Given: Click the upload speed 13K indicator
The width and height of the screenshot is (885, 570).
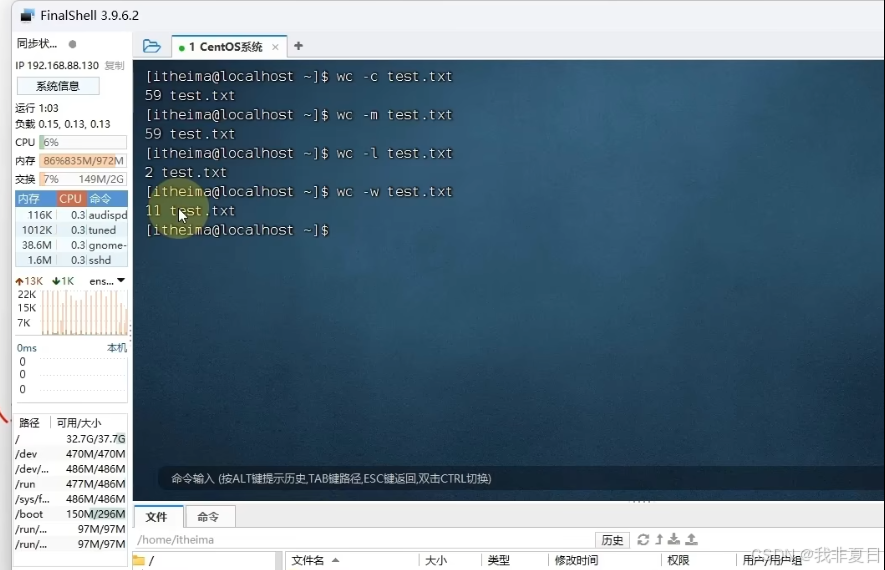Looking at the screenshot, I should (29, 281).
